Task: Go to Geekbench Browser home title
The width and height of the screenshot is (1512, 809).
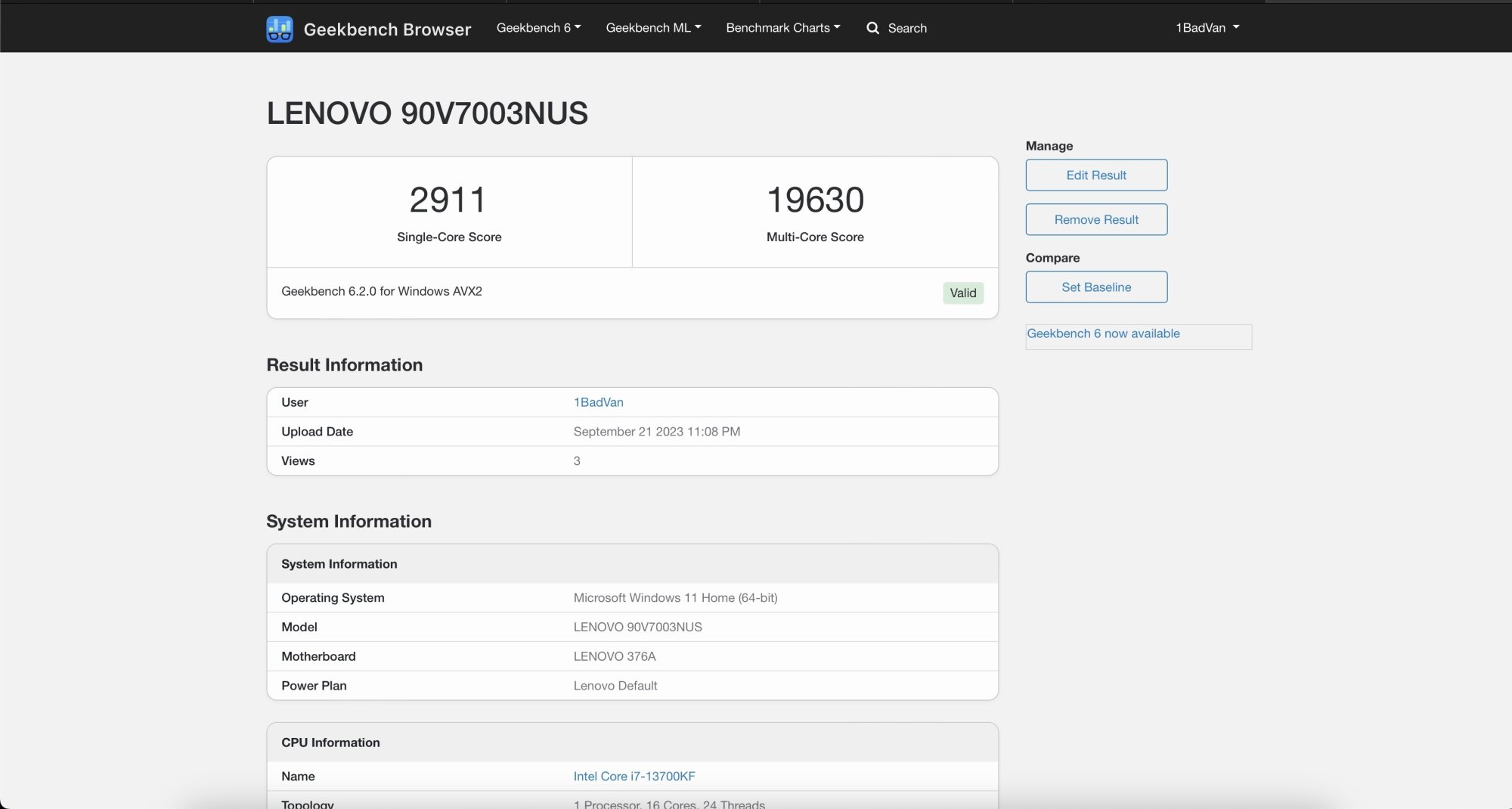Action: [387, 29]
